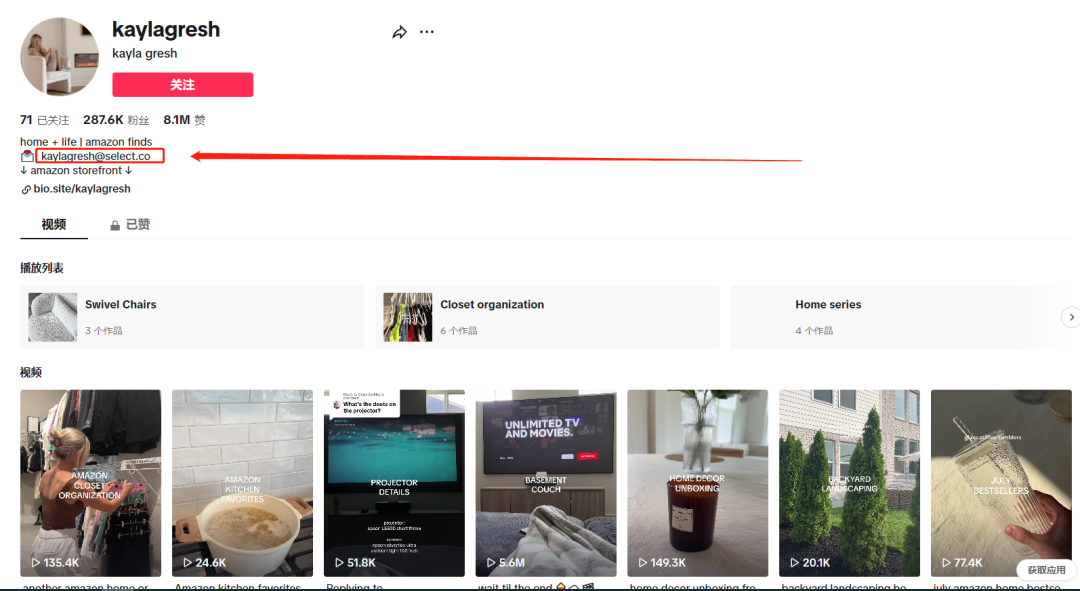
Task: Click the 获取应用 get app button
Action: pos(1046,570)
